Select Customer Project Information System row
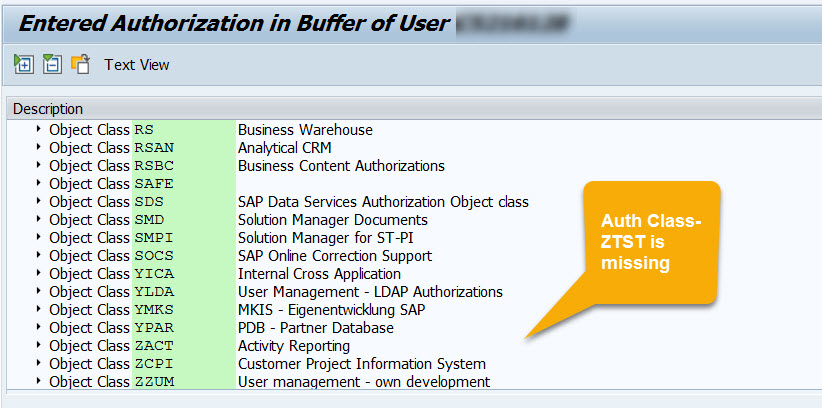Viewport: 822px width, 408px height. (361, 364)
